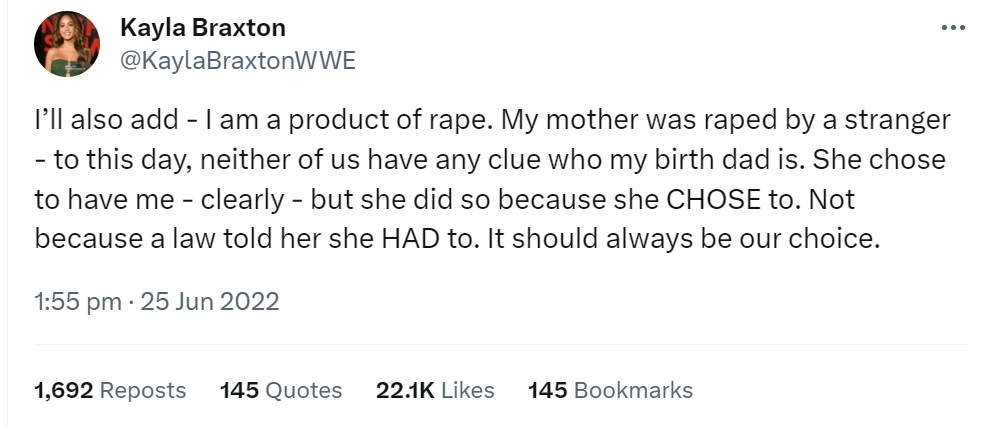Click the 22.1K likes number
Screen dimensions: 982x427
tap(404, 389)
